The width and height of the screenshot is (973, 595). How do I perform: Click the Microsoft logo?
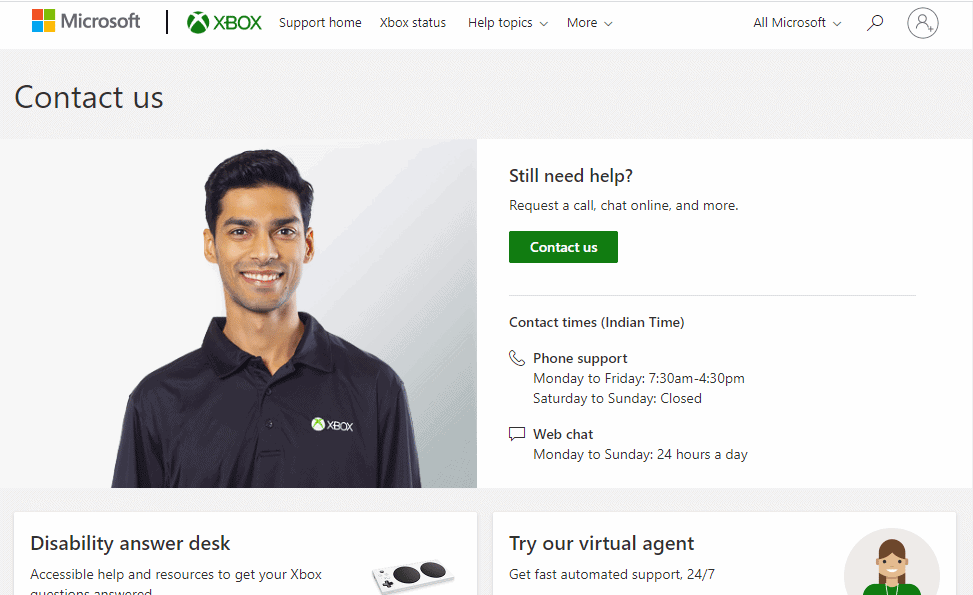click(x=86, y=21)
